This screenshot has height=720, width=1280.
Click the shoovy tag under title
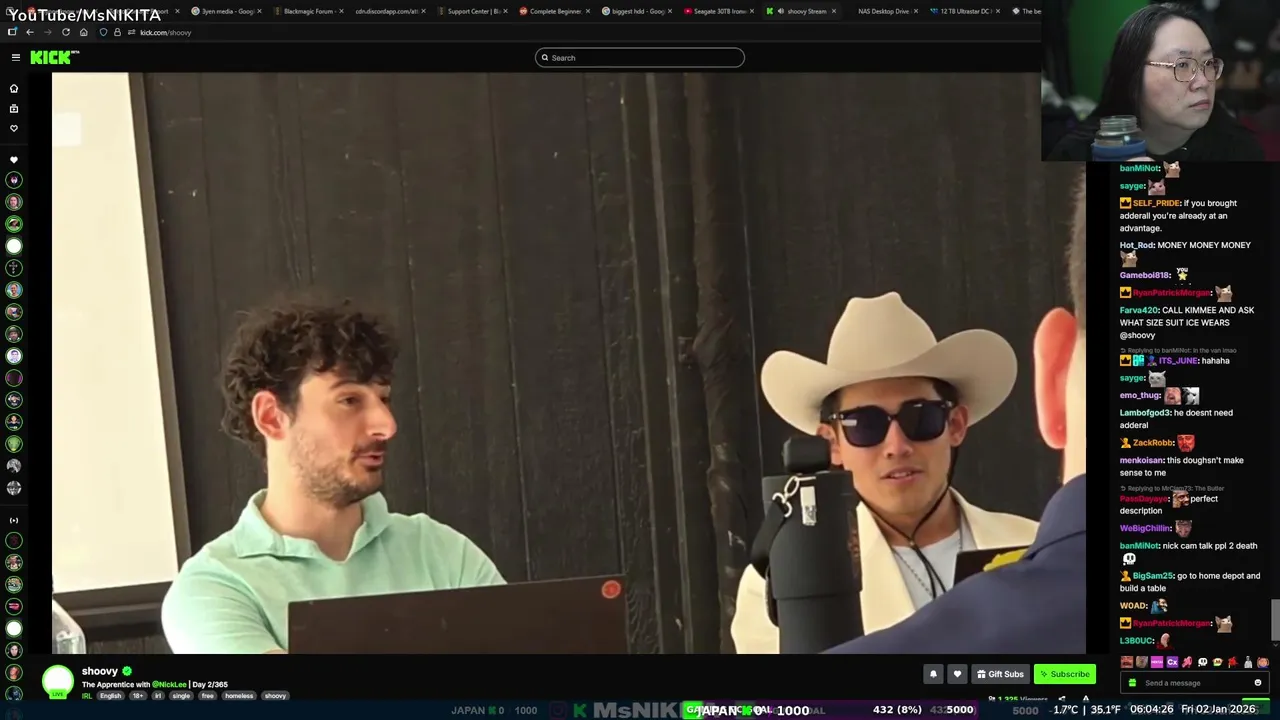pos(275,696)
